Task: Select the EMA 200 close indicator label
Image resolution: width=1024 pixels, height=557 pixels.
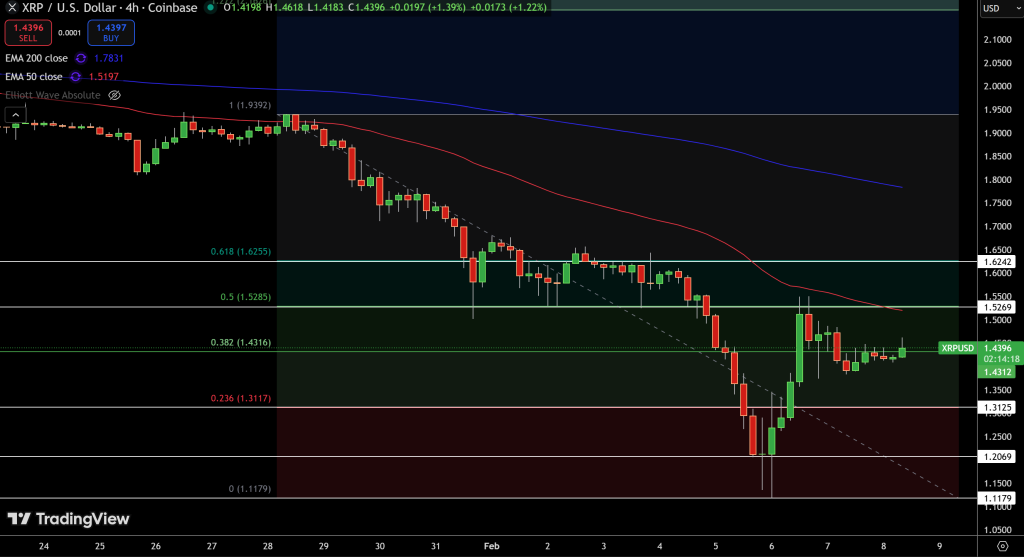Action: [37, 58]
